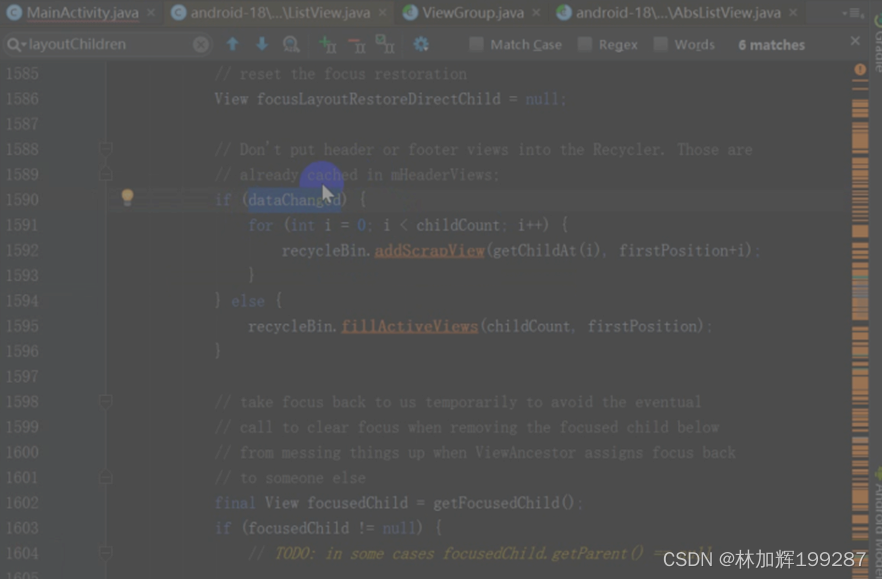882x579 pixels.
Task: Click line number 1585 in gutter
Action: point(22,74)
